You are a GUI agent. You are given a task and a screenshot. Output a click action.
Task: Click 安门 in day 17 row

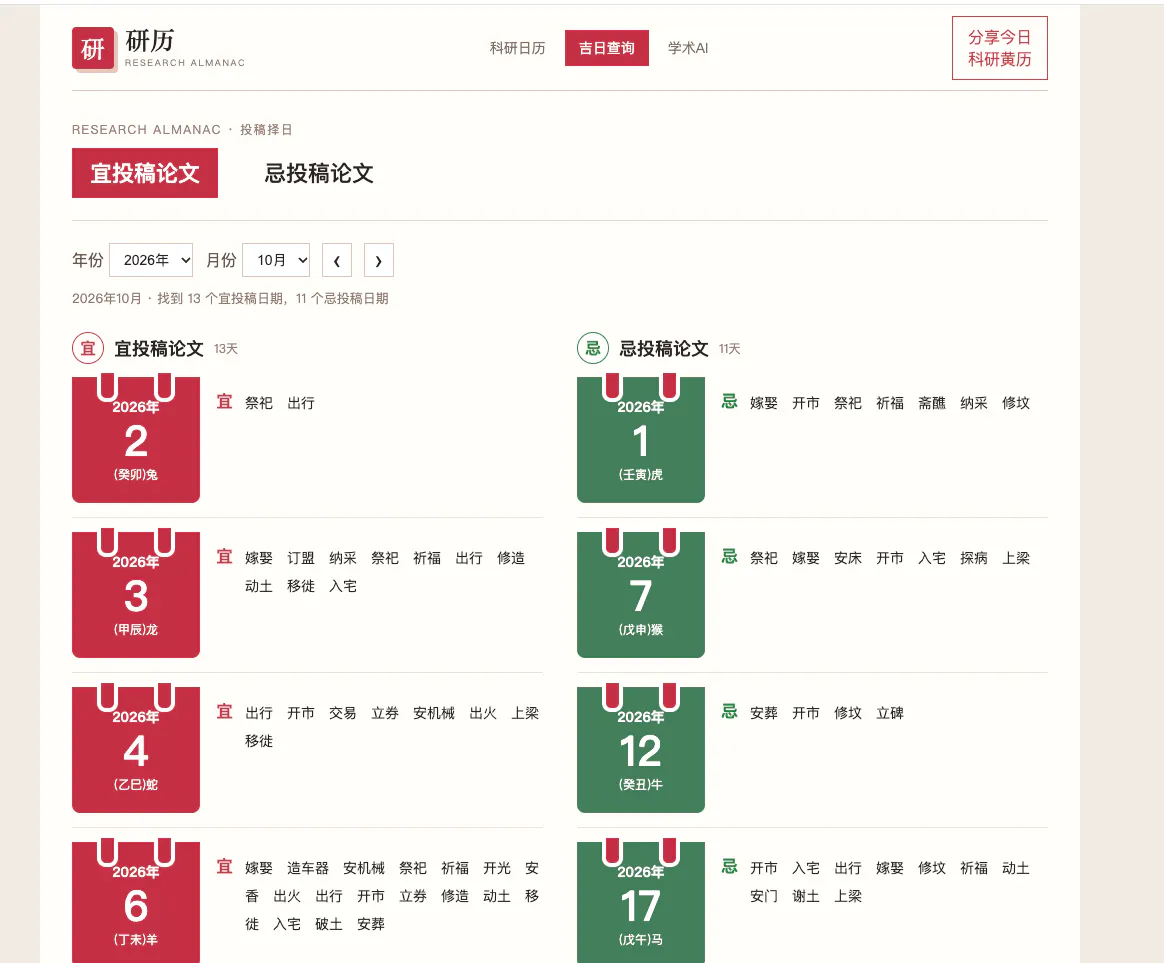coord(764,896)
